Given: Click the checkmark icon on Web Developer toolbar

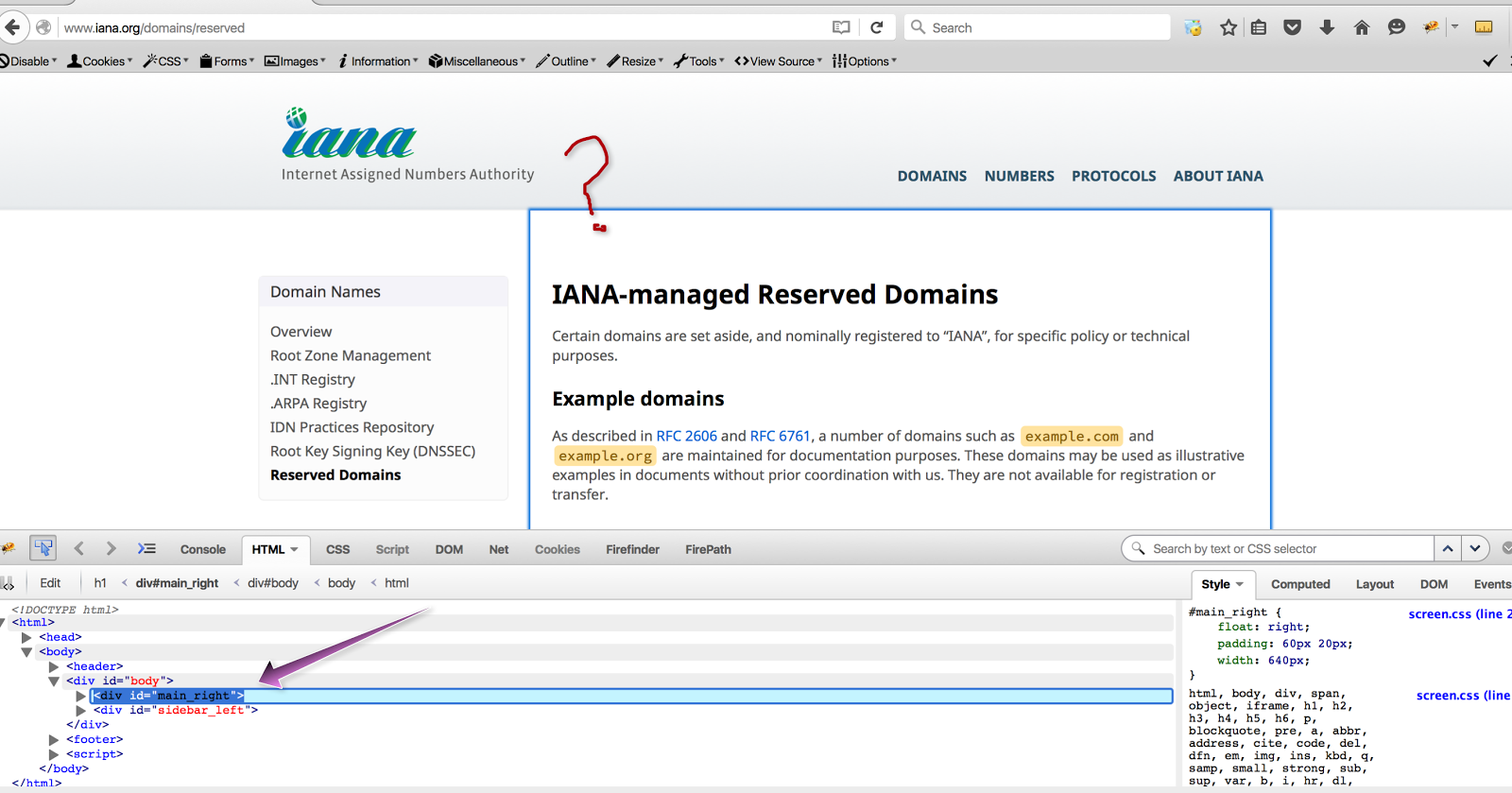Looking at the screenshot, I should pos(1490,61).
